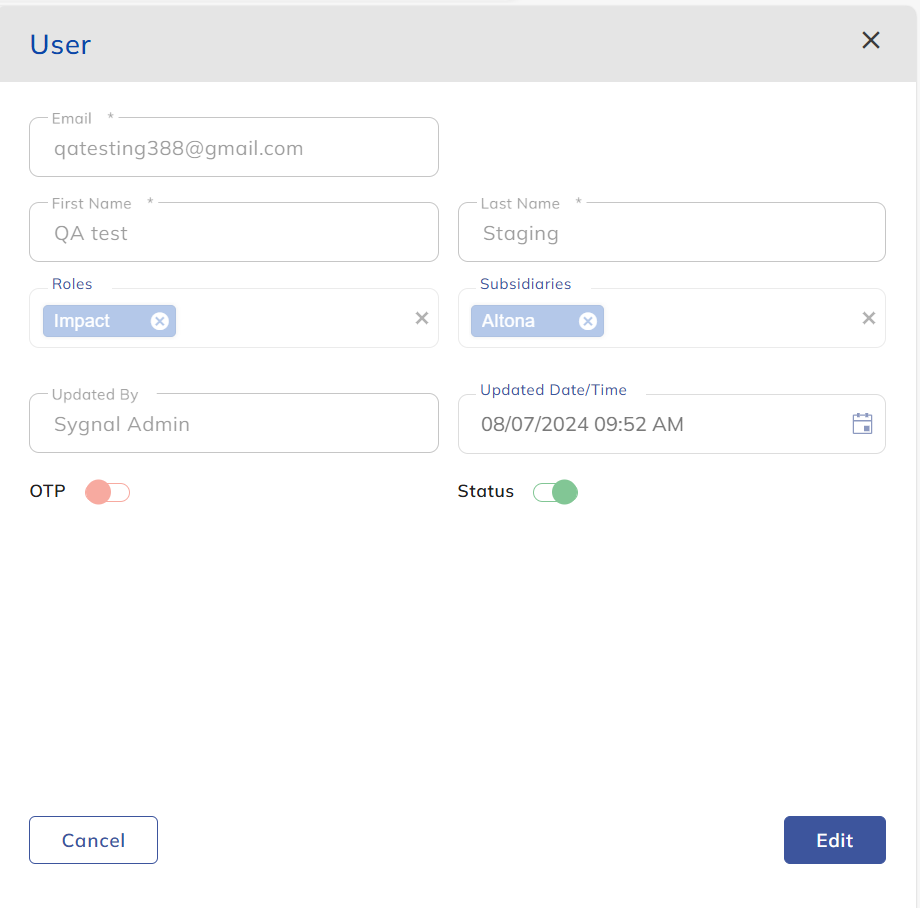Image resolution: width=920 pixels, height=908 pixels.
Task: Open the Roles selection dropdown
Action: 300,320
